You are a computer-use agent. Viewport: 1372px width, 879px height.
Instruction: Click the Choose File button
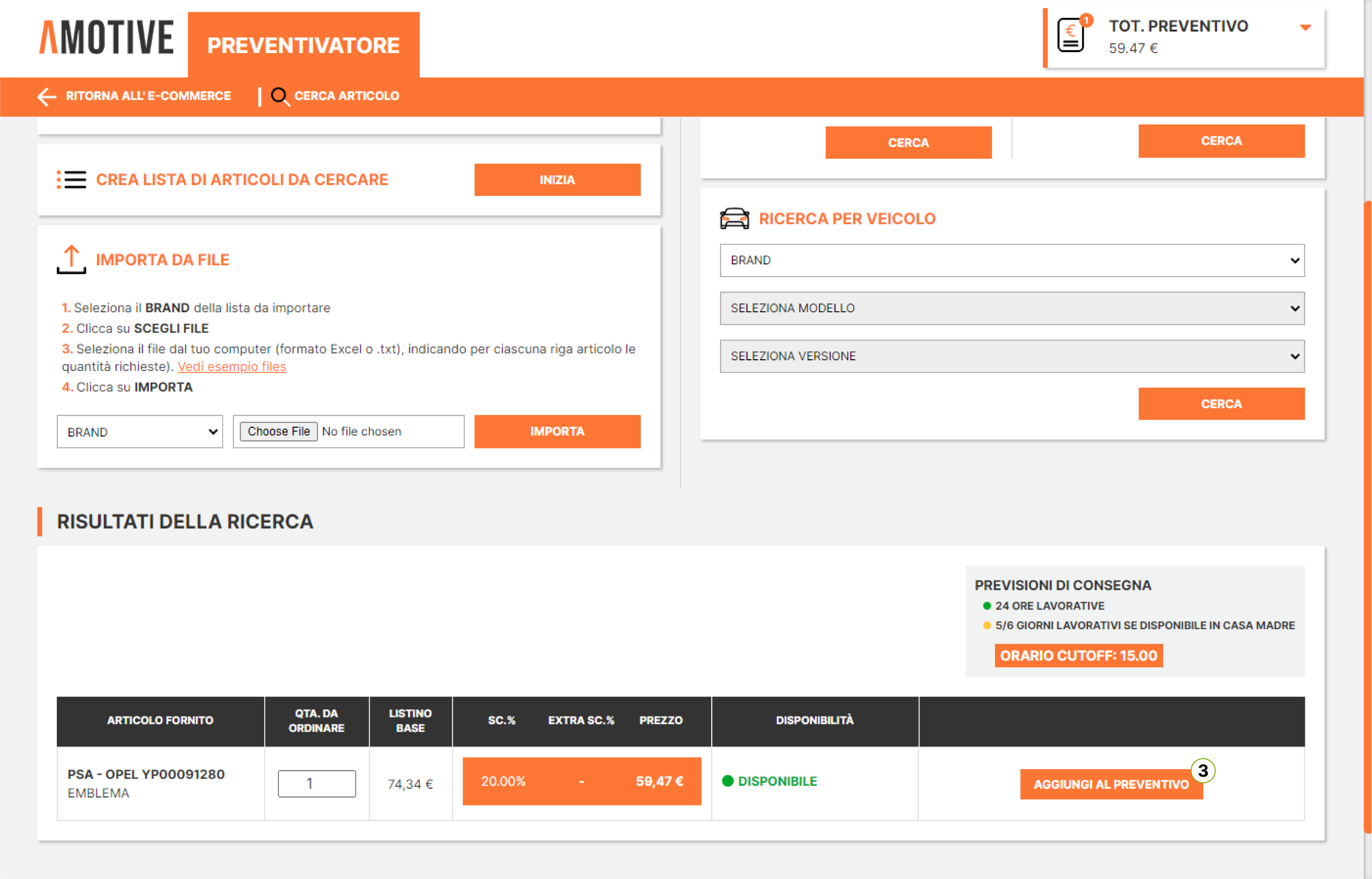click(278, 432)
